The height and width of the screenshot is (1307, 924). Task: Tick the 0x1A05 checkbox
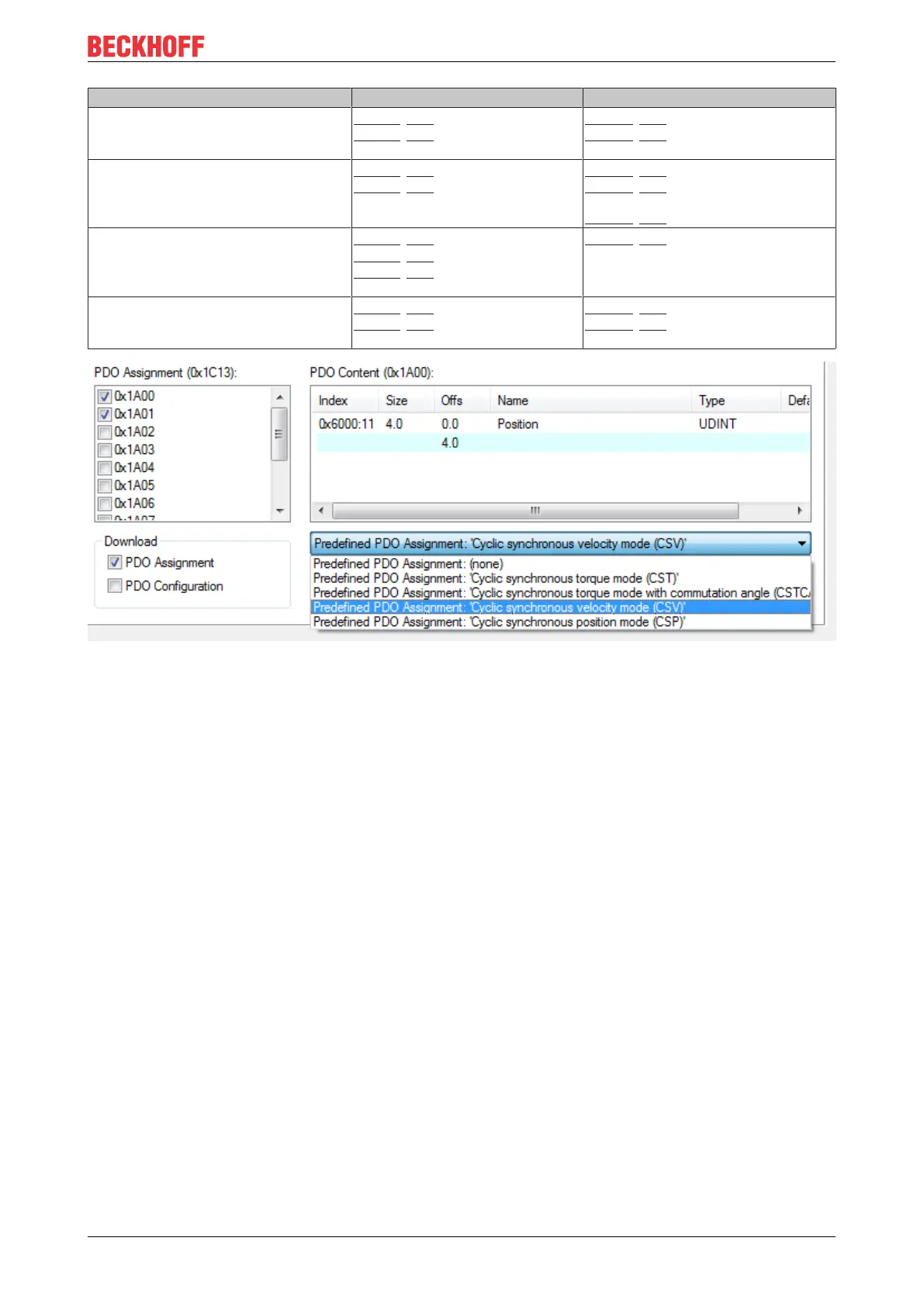[105, 486]
